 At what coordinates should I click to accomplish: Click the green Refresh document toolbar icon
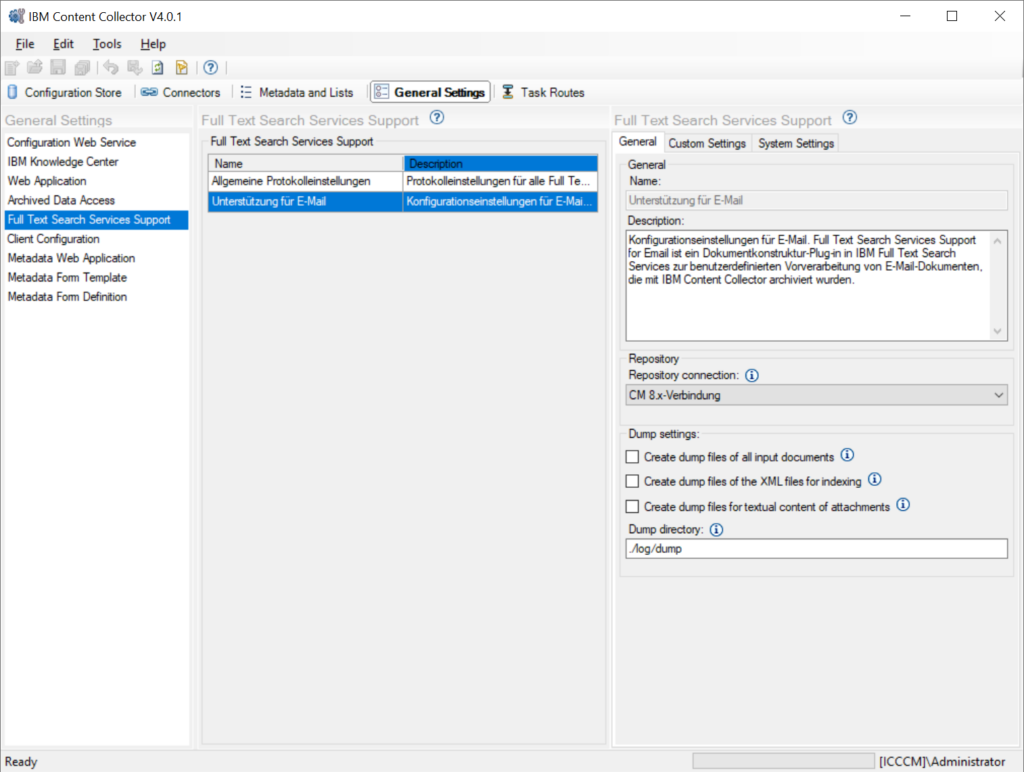(157, 67)
